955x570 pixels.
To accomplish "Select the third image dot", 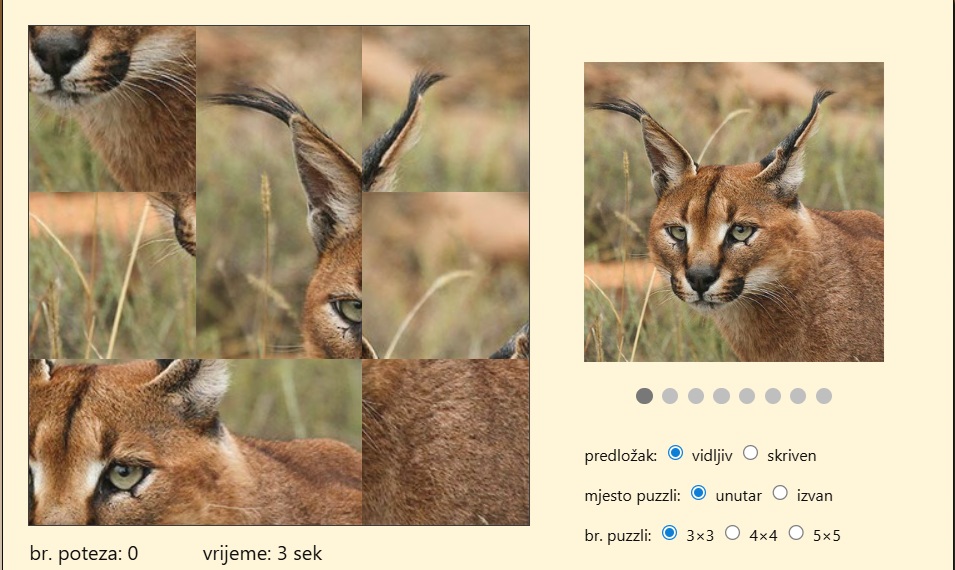I will coord(696,396).
